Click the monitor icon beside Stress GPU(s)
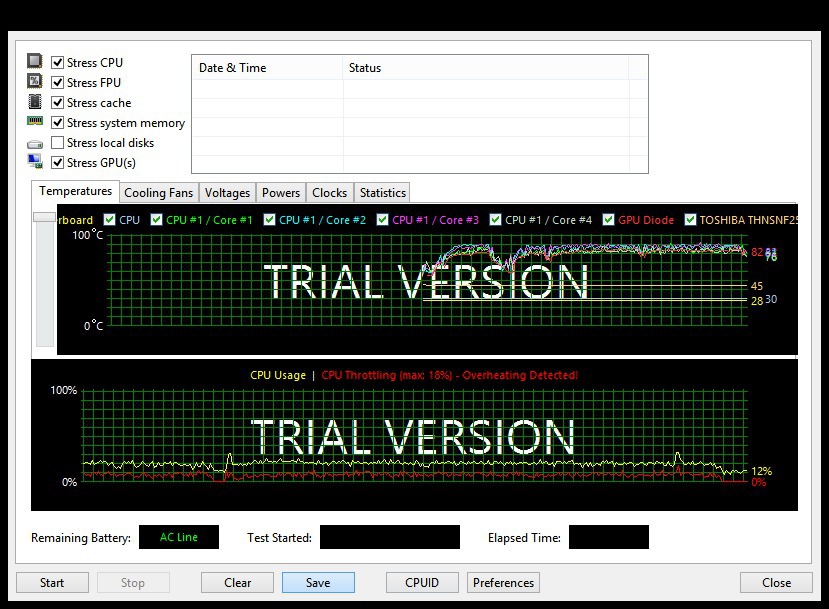829x609 pixels. 35,161
